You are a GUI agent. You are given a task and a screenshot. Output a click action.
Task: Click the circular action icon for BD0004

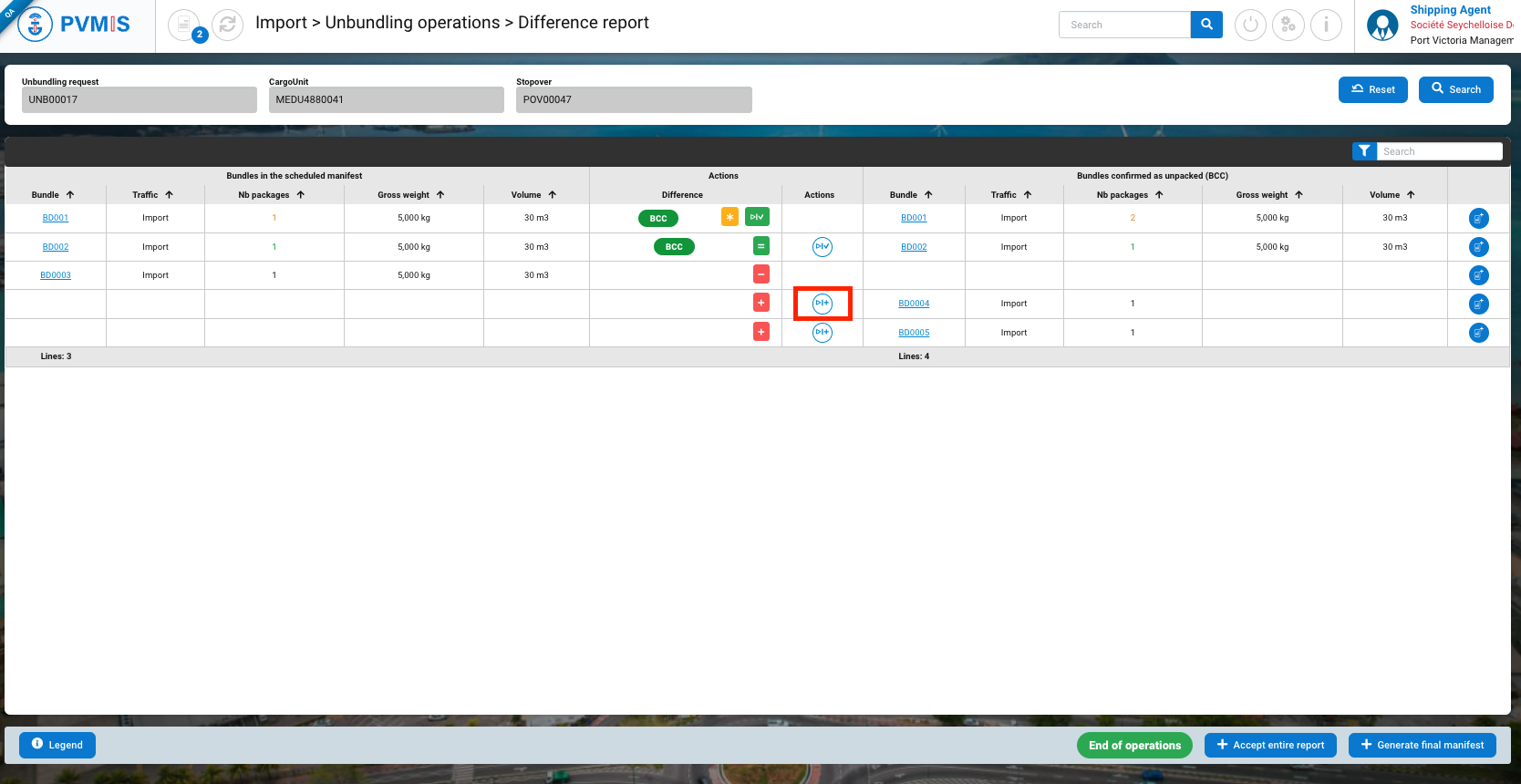[823, 304]
